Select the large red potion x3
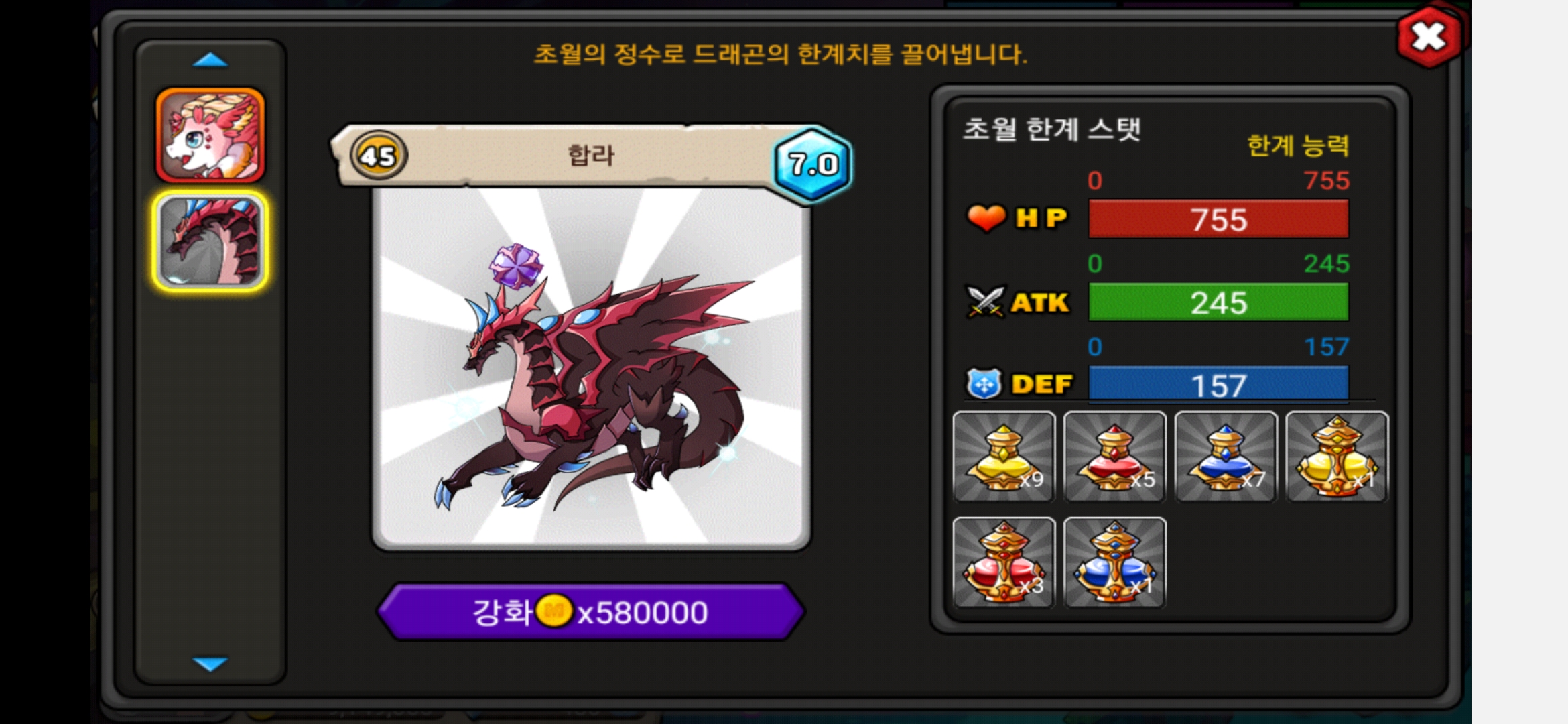The width and height of the screenshot is (1568, 724). tap(1004, 562)
